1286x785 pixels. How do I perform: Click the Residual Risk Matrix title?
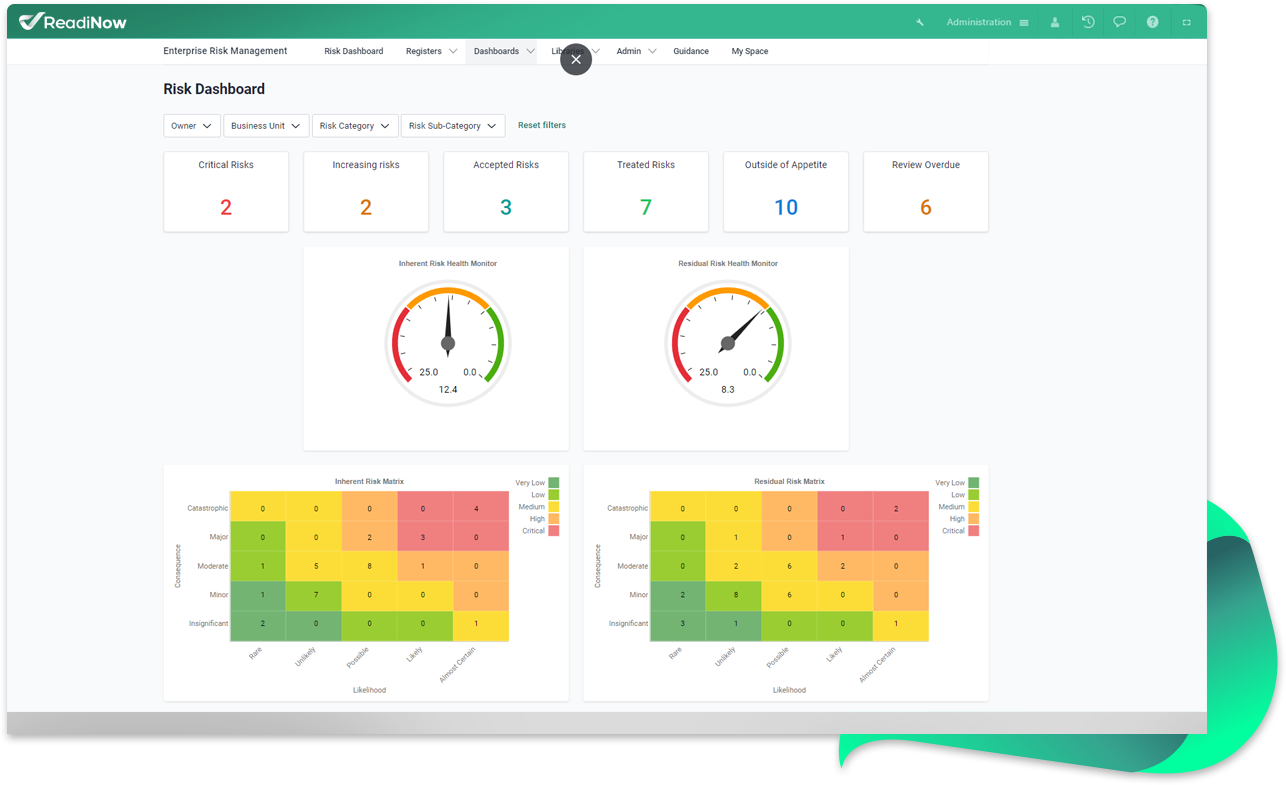point(789,482)
